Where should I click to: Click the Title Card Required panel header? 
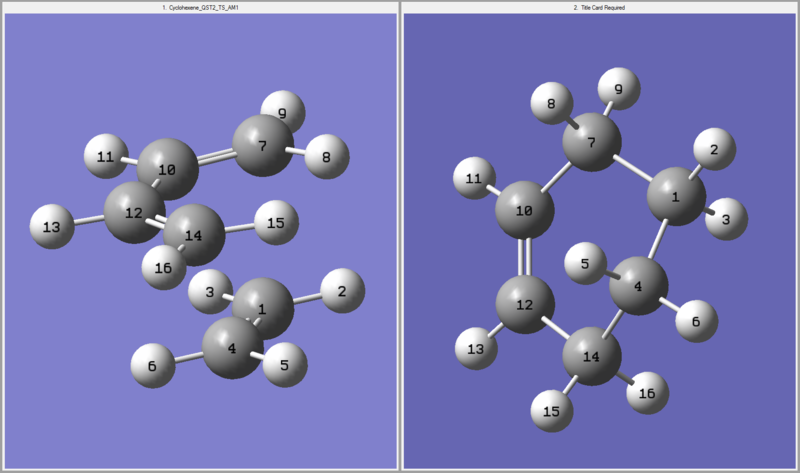(599, 7)
